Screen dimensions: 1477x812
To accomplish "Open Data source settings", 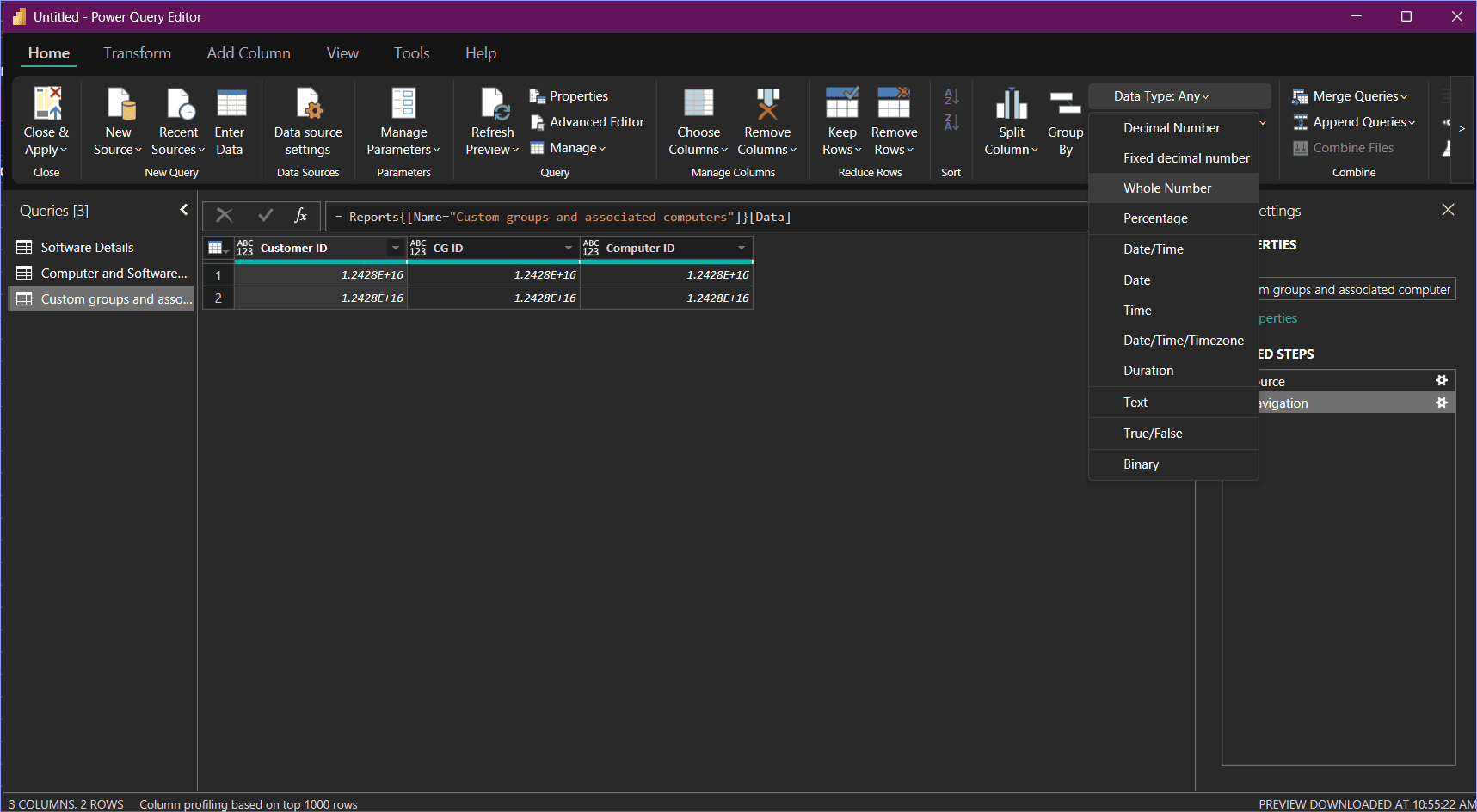I will pyautogui.click(x=308, y=122).
